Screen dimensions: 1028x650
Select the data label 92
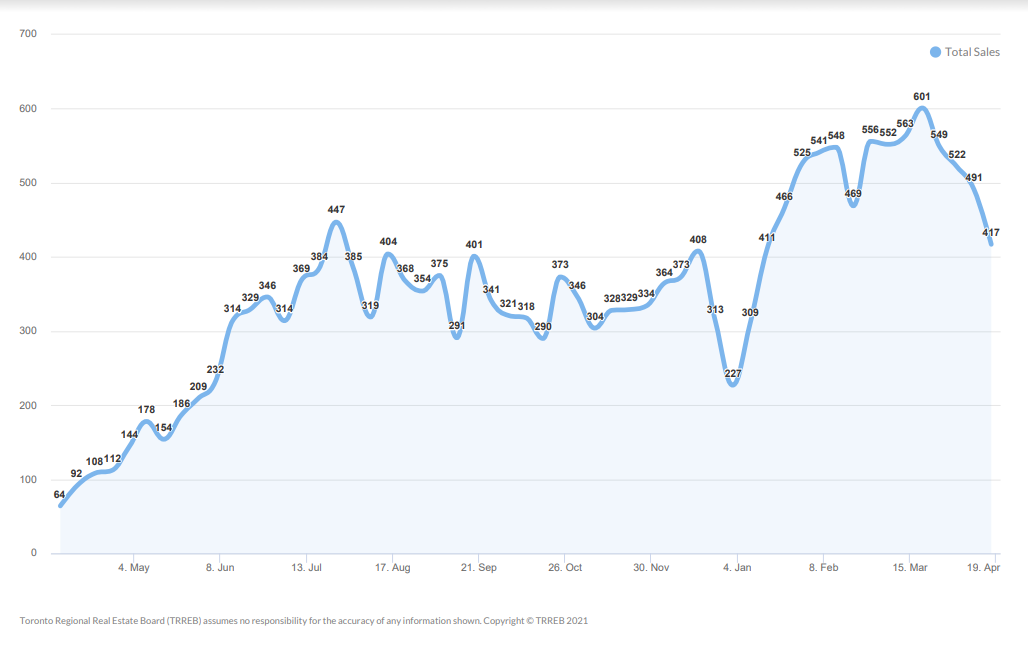pos(76,474)
